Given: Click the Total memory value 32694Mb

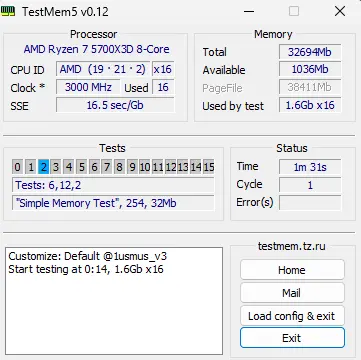Looking at the screenshot, I should click(310, 52).
